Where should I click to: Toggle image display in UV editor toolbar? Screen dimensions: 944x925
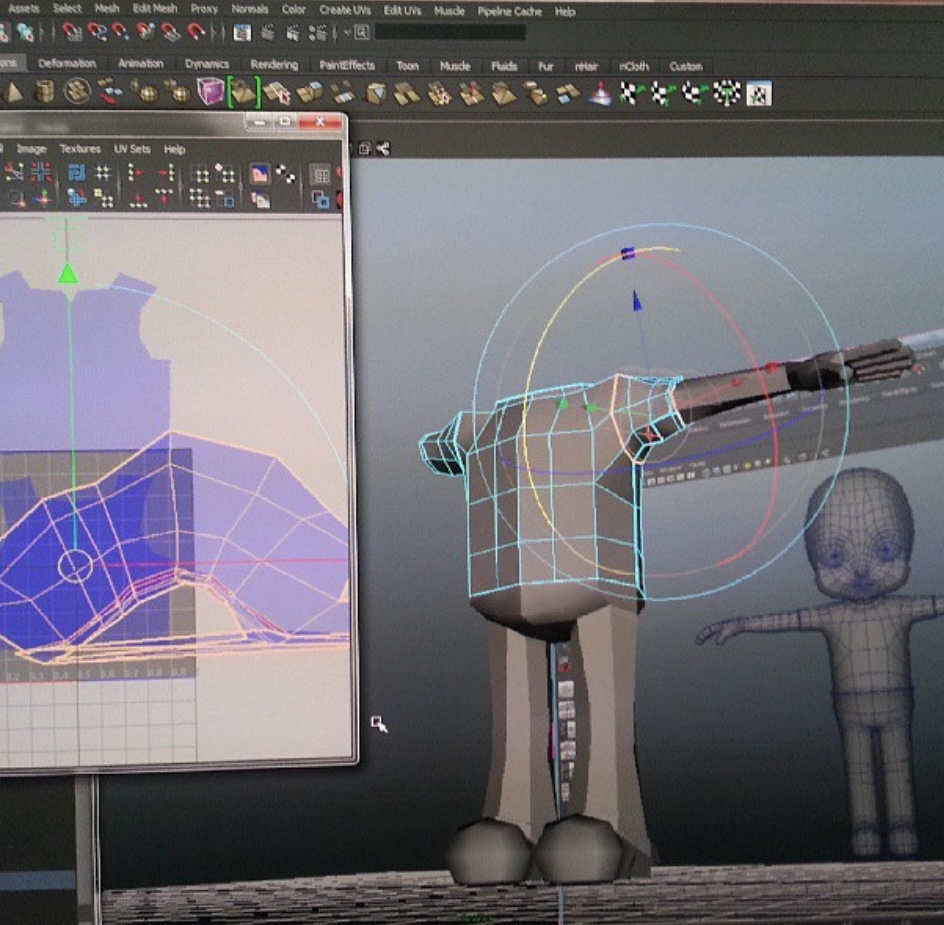pyautogui.click(x=259, y=174)
